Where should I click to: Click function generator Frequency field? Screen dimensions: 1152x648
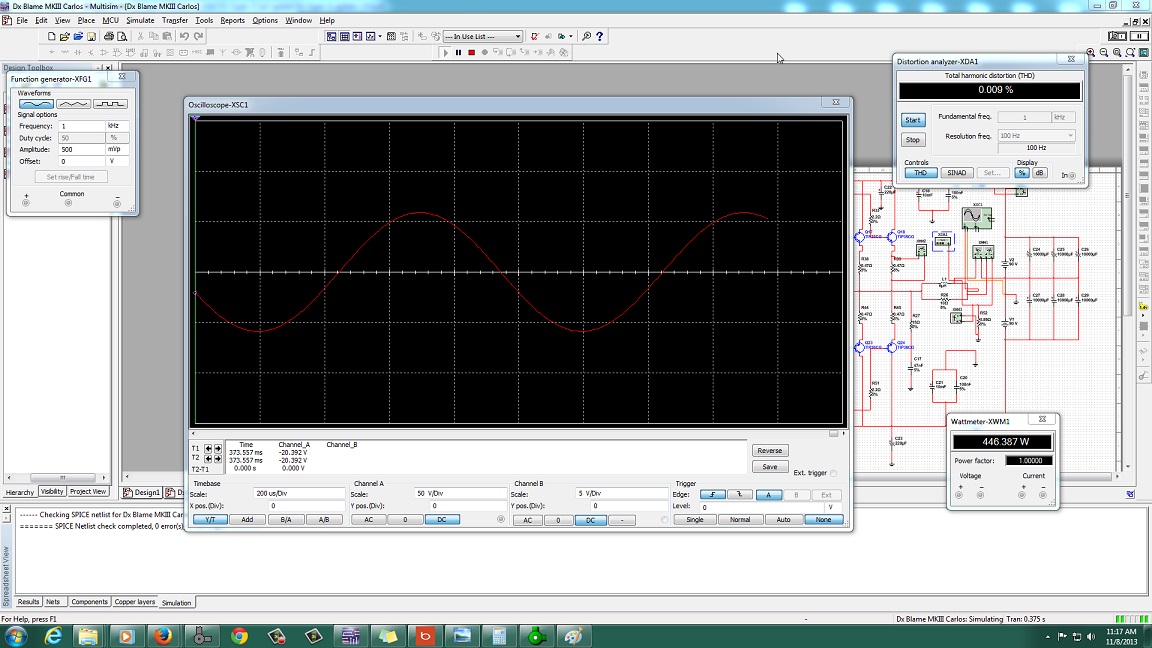(82, 126)
